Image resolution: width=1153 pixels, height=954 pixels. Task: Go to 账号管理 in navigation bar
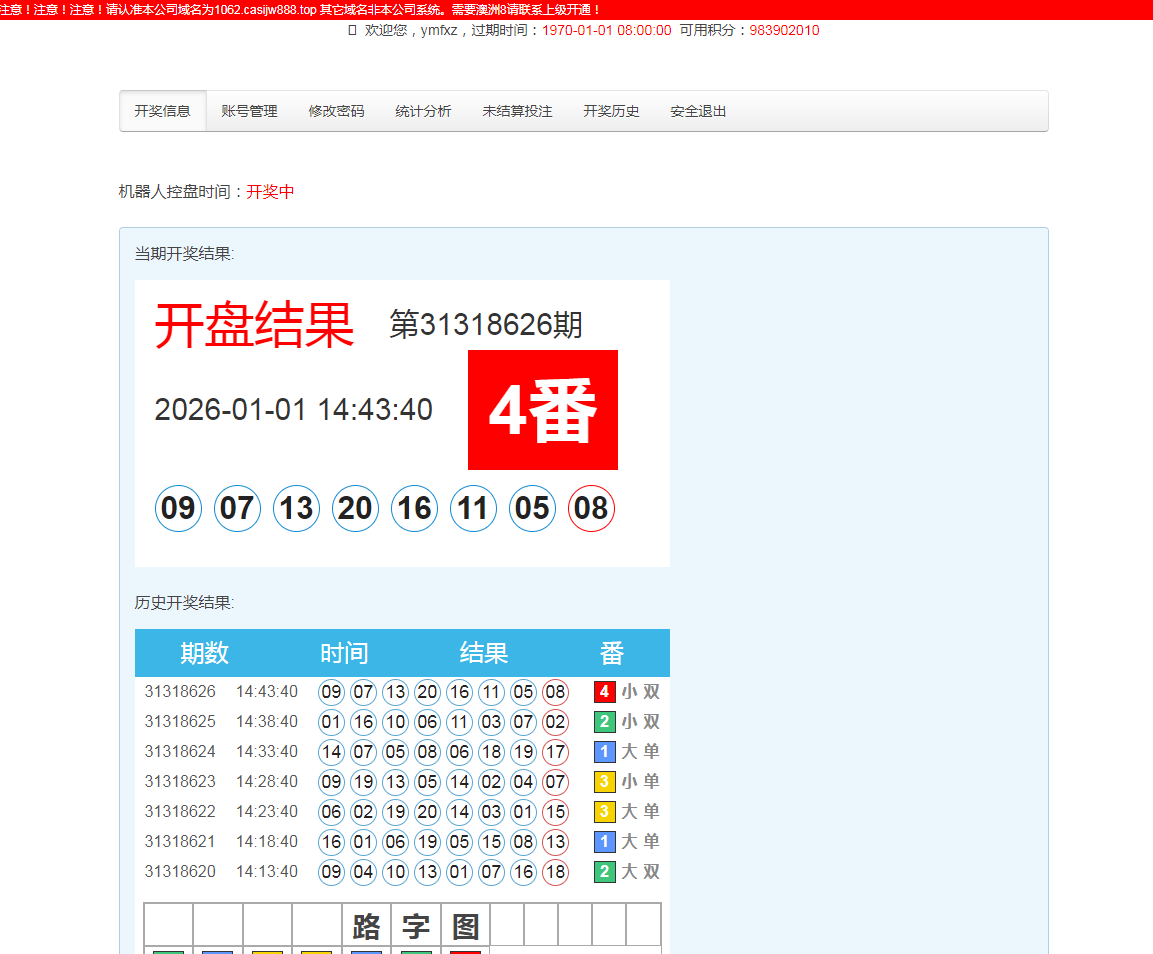click(249, 111)
